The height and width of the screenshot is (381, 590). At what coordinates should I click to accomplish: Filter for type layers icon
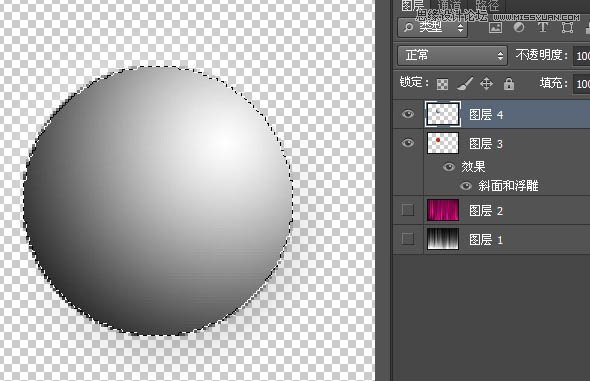(543, 27)
